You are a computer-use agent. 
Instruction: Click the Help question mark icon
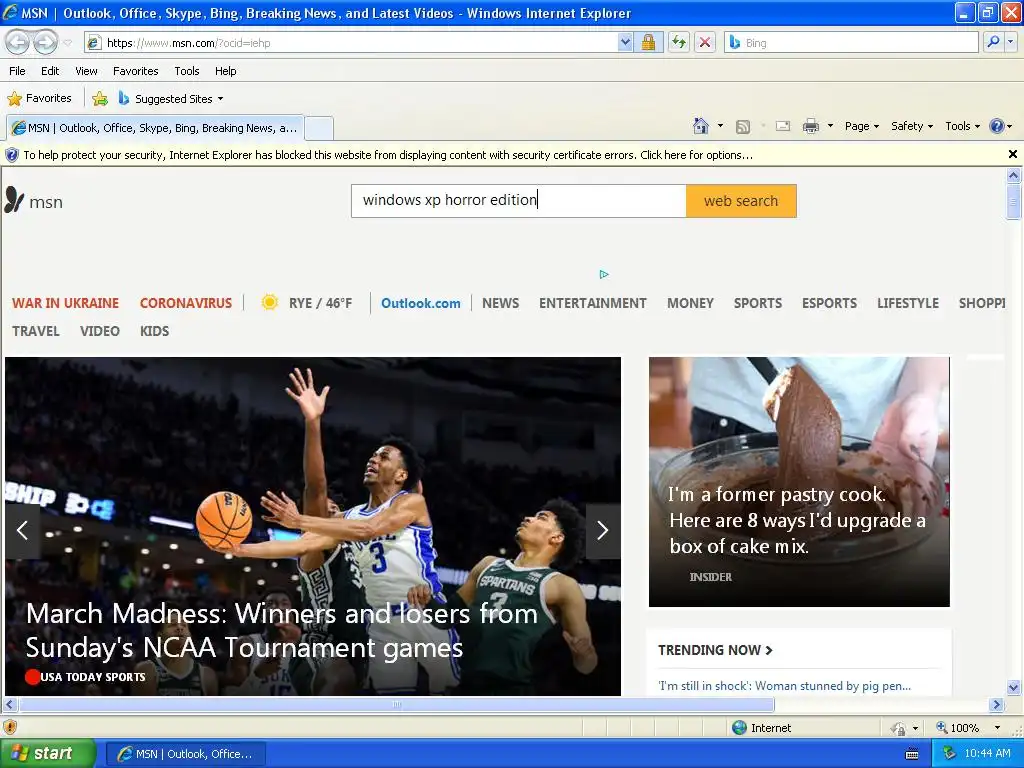point(997,126)
